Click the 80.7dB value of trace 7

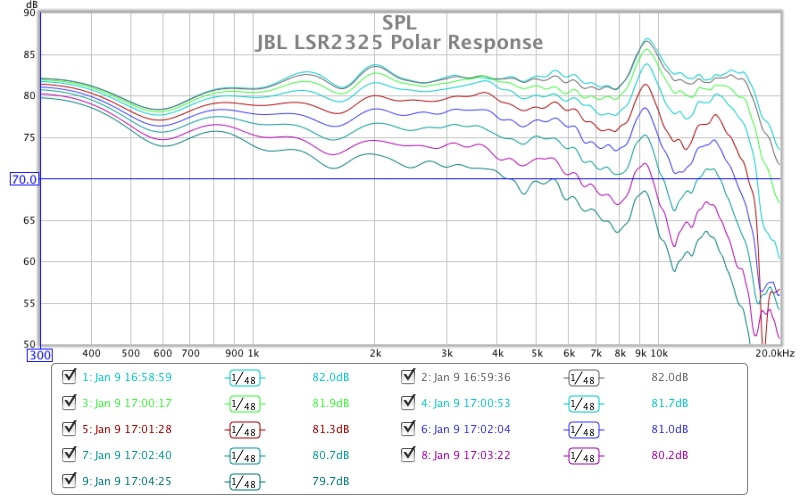tap(331, 455)
